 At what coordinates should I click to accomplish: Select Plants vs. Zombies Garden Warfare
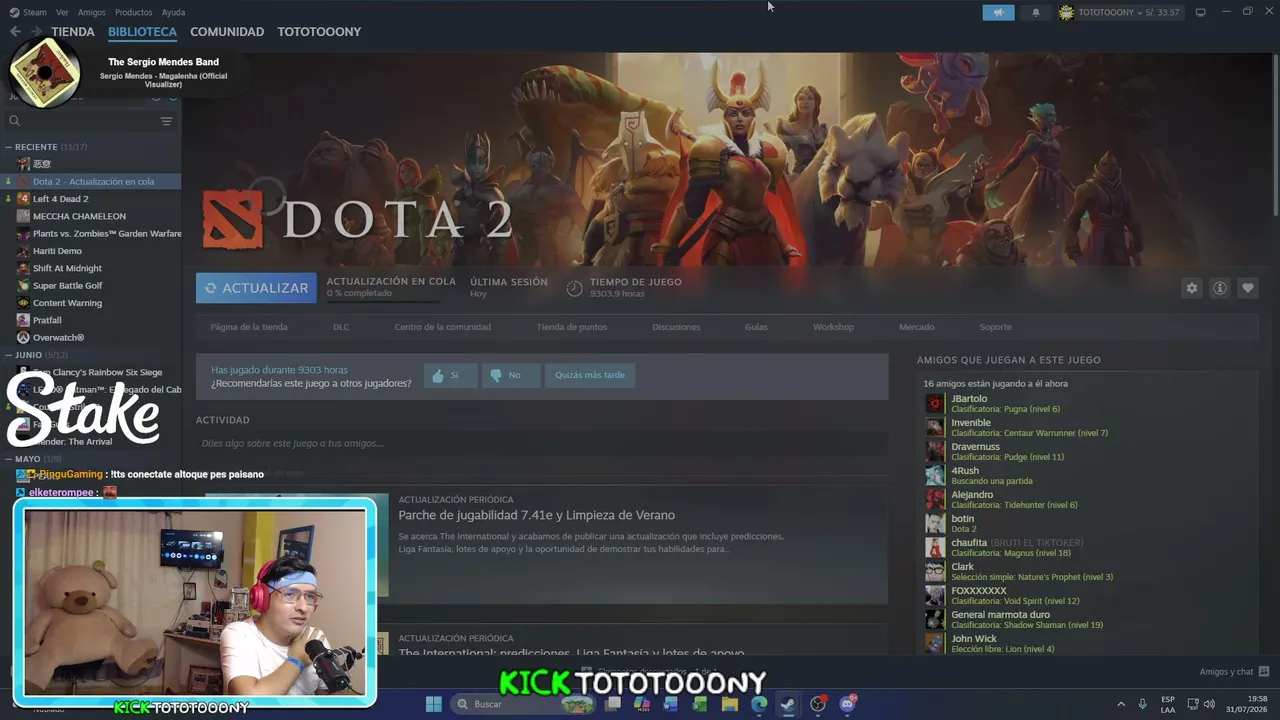[x=93, y=234]
